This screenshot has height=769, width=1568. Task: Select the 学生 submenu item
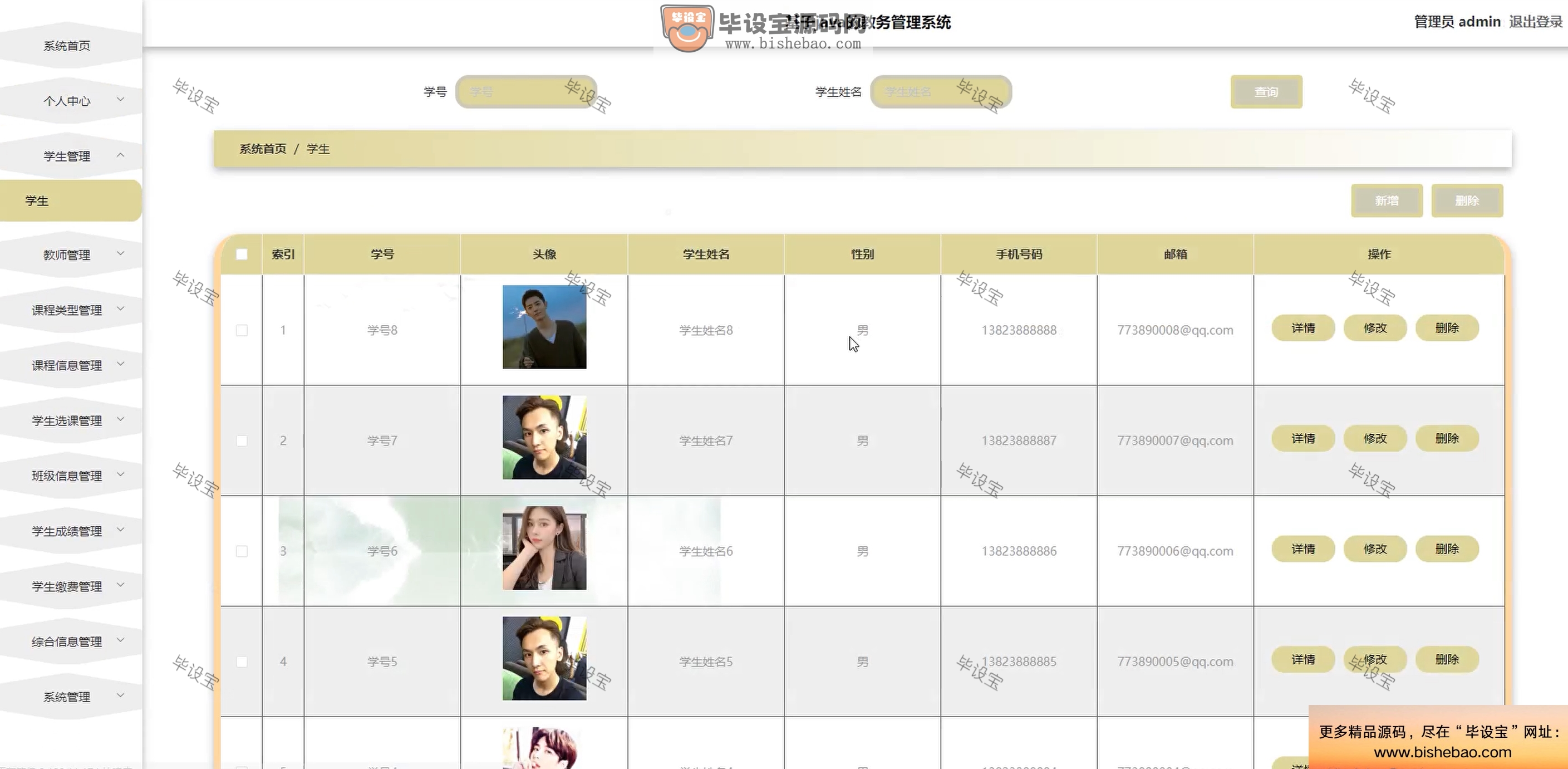(x=71, y=200)
